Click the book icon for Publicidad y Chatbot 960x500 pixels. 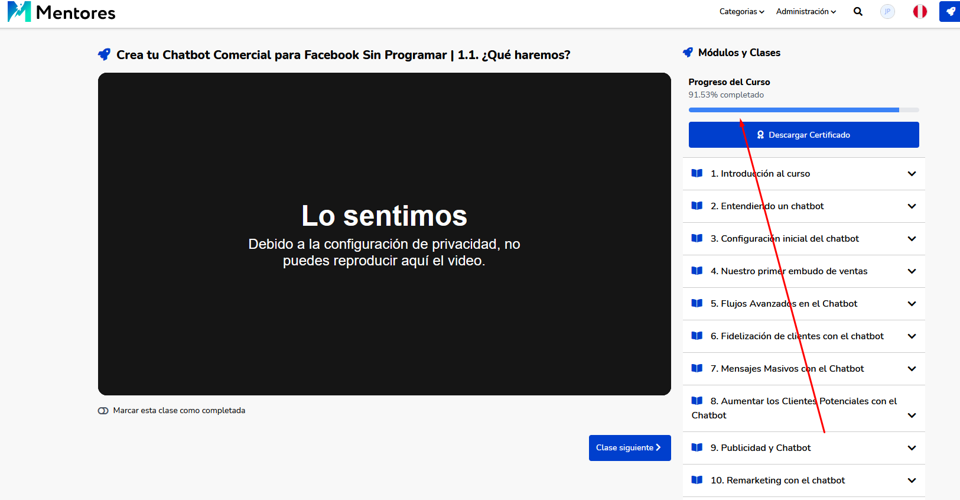click(697, 447)
